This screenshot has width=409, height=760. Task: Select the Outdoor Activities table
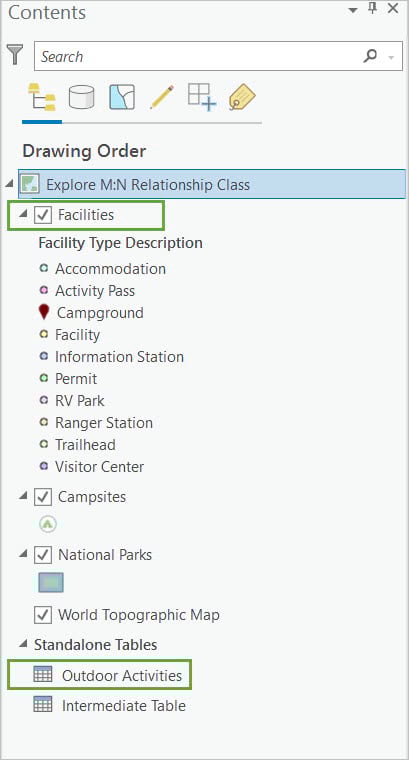(122, 675)
